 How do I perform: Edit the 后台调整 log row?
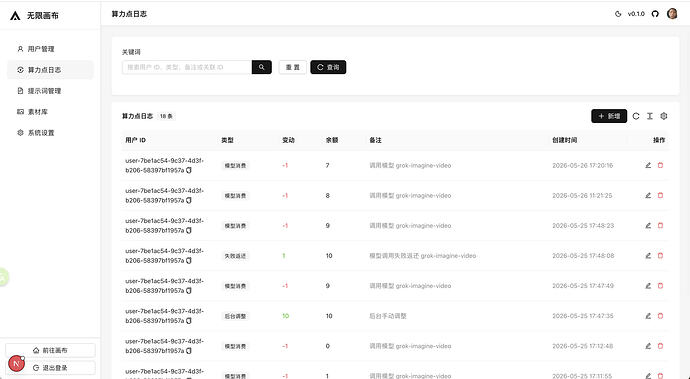[648, 316]
